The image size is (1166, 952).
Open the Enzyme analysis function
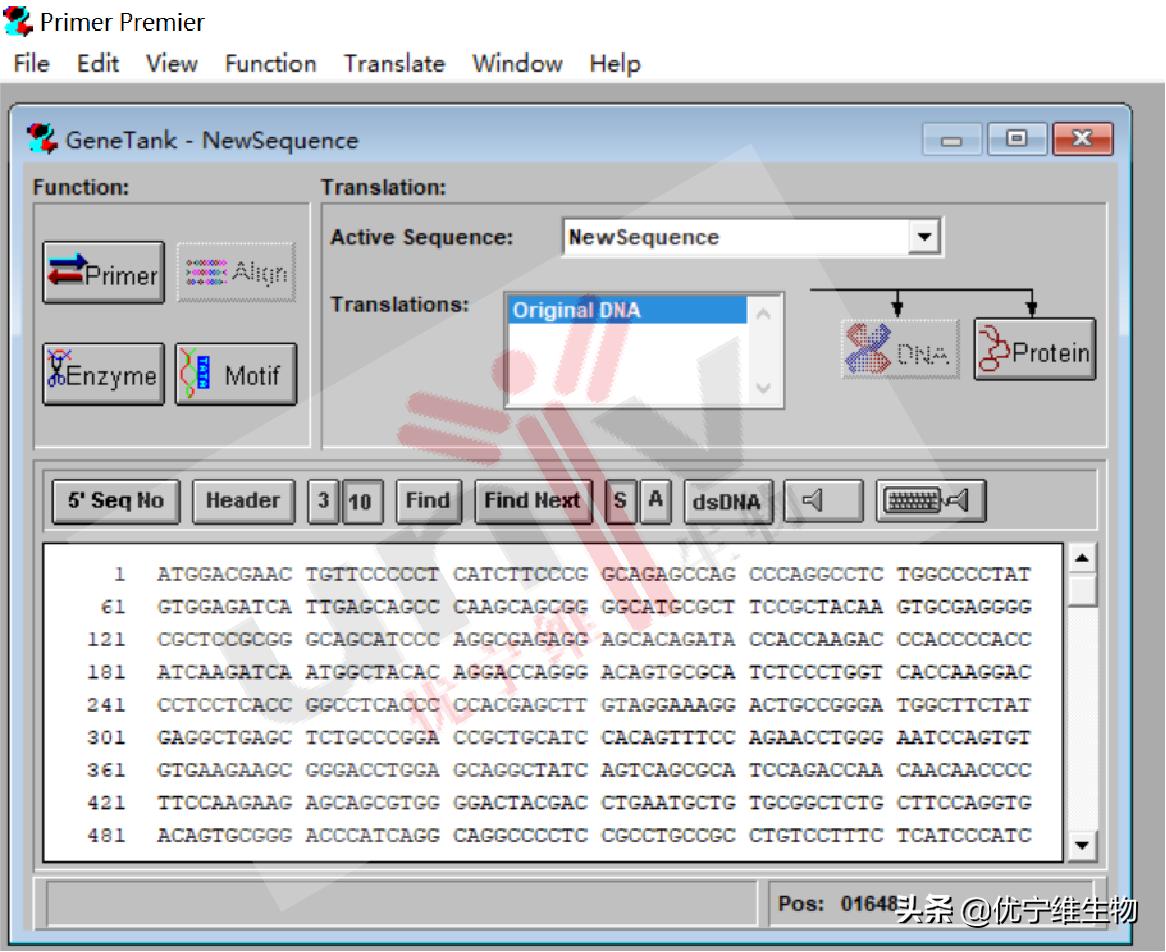pos(103,374)
